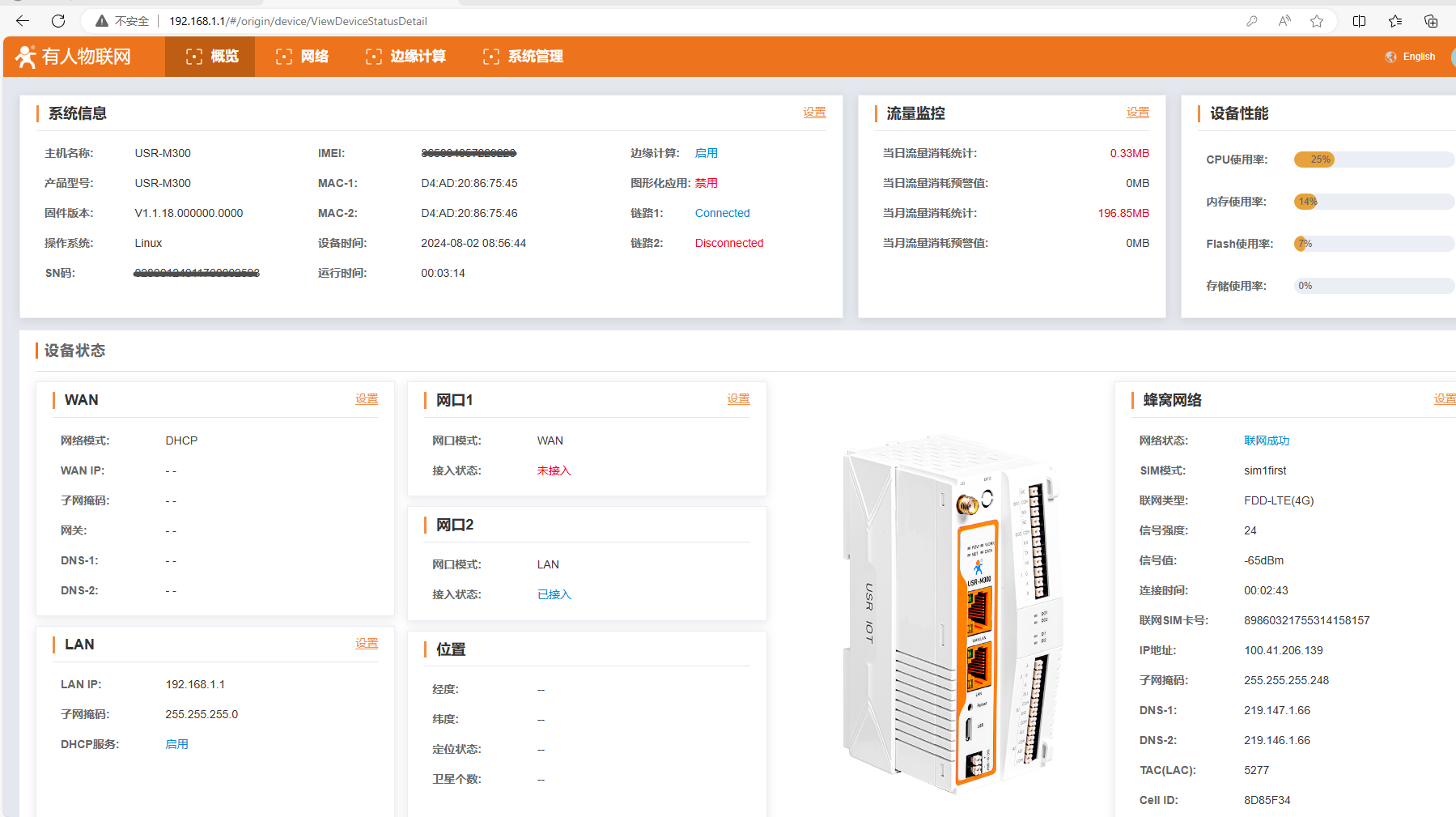Screen dimensions: 1456x817
Task: Click the globe icon beside English
Action: point(1391,57)
